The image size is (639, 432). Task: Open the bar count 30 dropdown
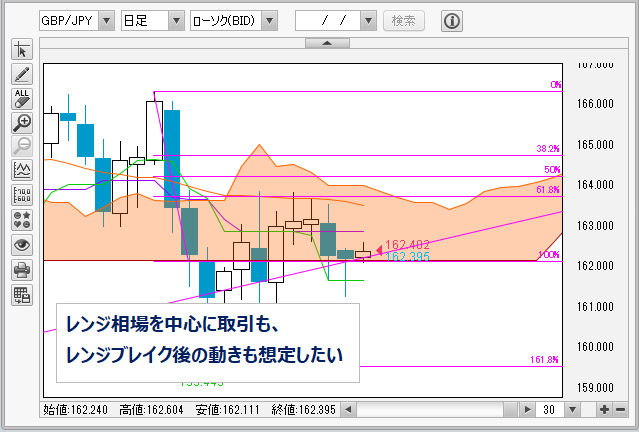572,409
